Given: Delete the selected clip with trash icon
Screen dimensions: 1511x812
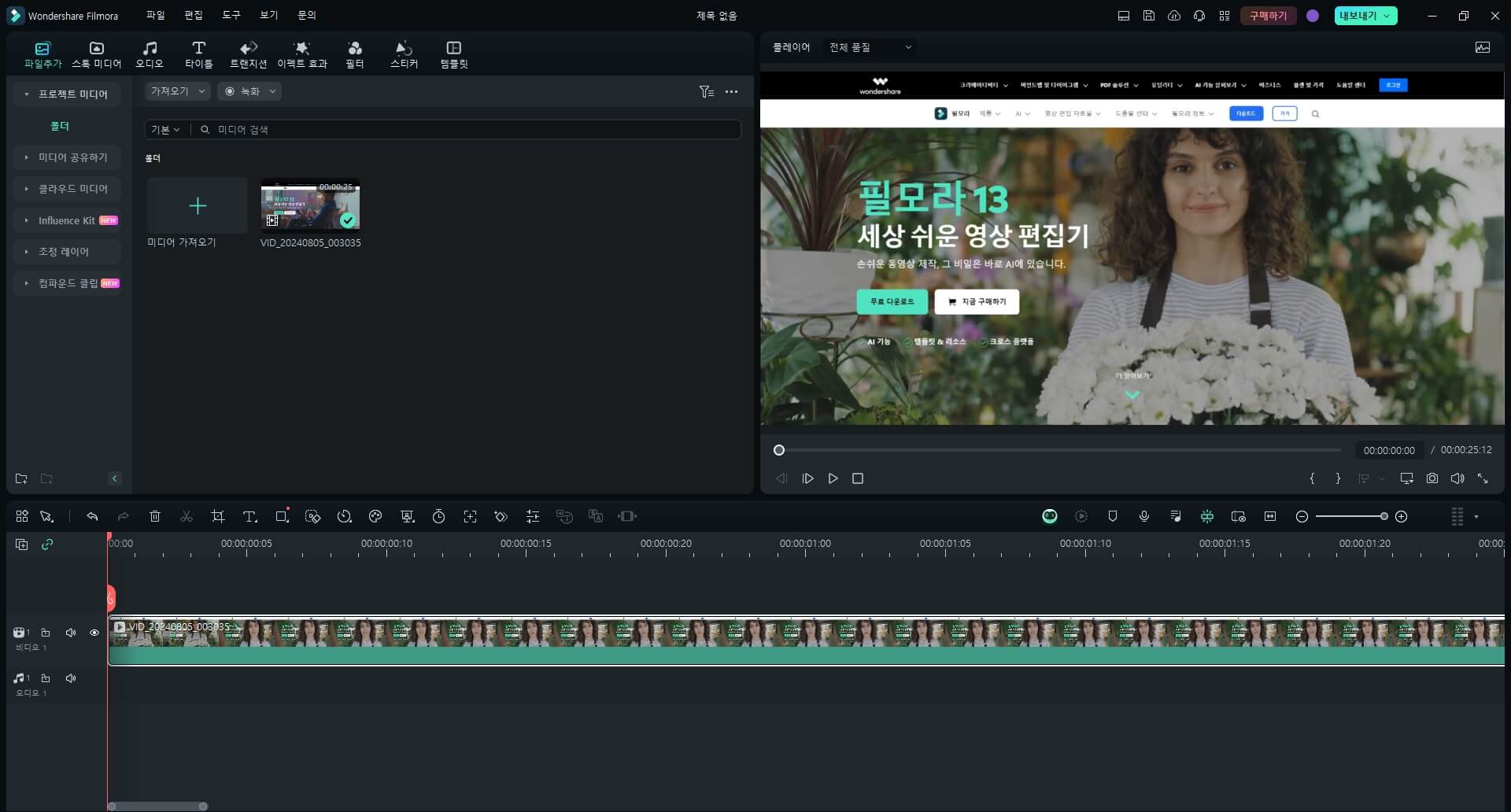Looking at the screenshot, I should pyautogui.click(x=155, y=516).
